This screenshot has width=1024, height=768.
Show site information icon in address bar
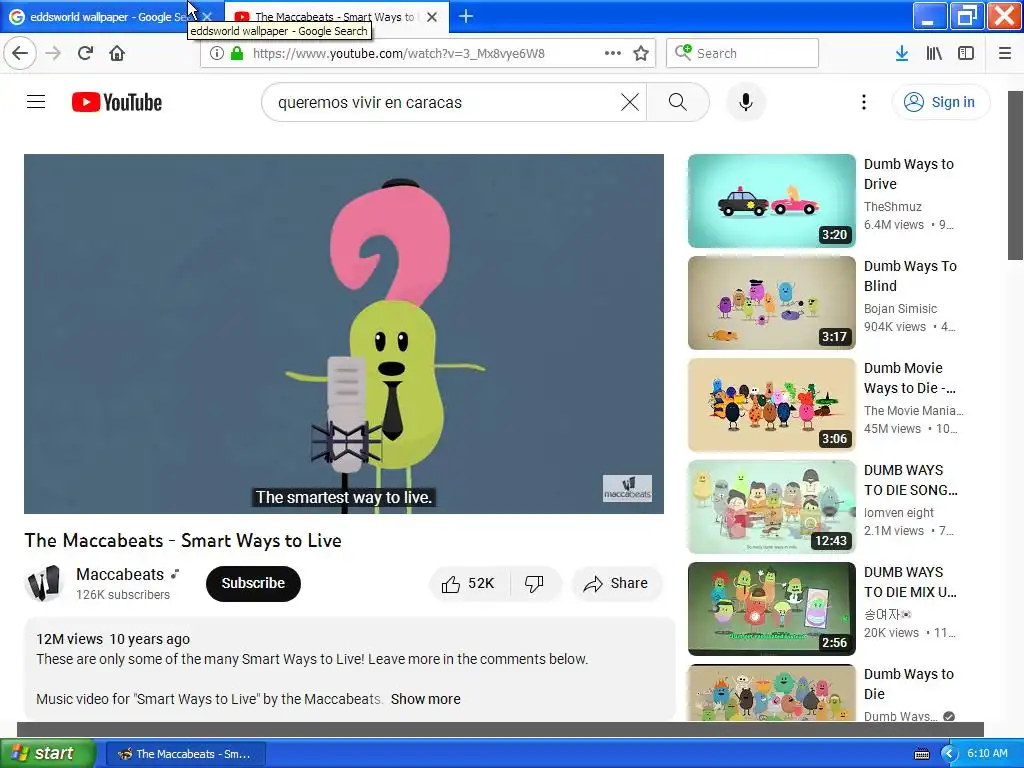217,53
